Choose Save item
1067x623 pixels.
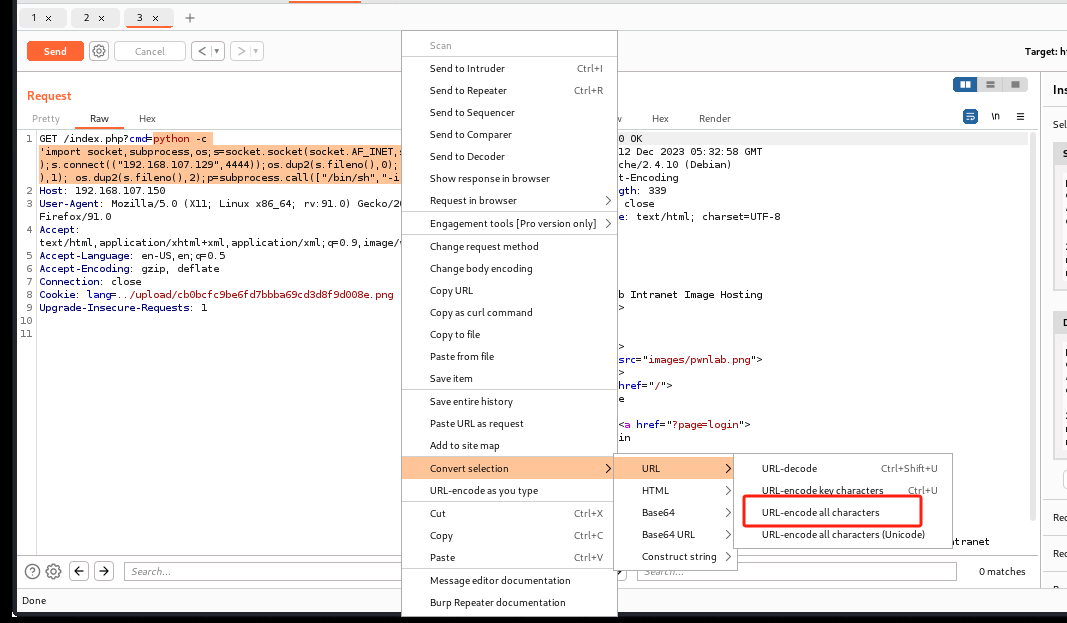(510, 379)
